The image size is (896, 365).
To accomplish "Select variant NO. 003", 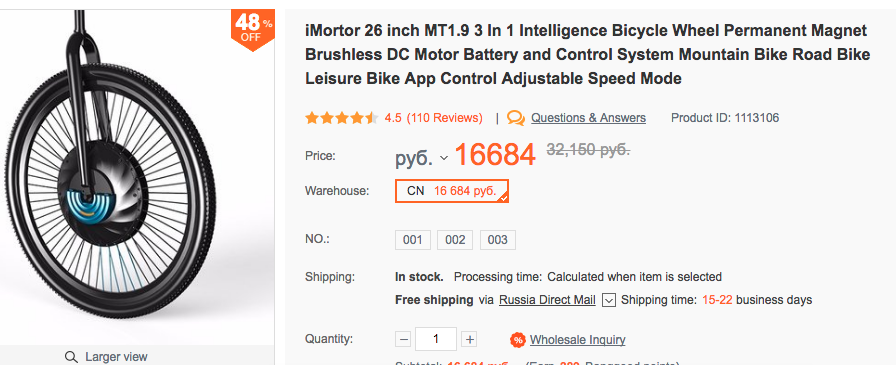I will coord(498,240).
